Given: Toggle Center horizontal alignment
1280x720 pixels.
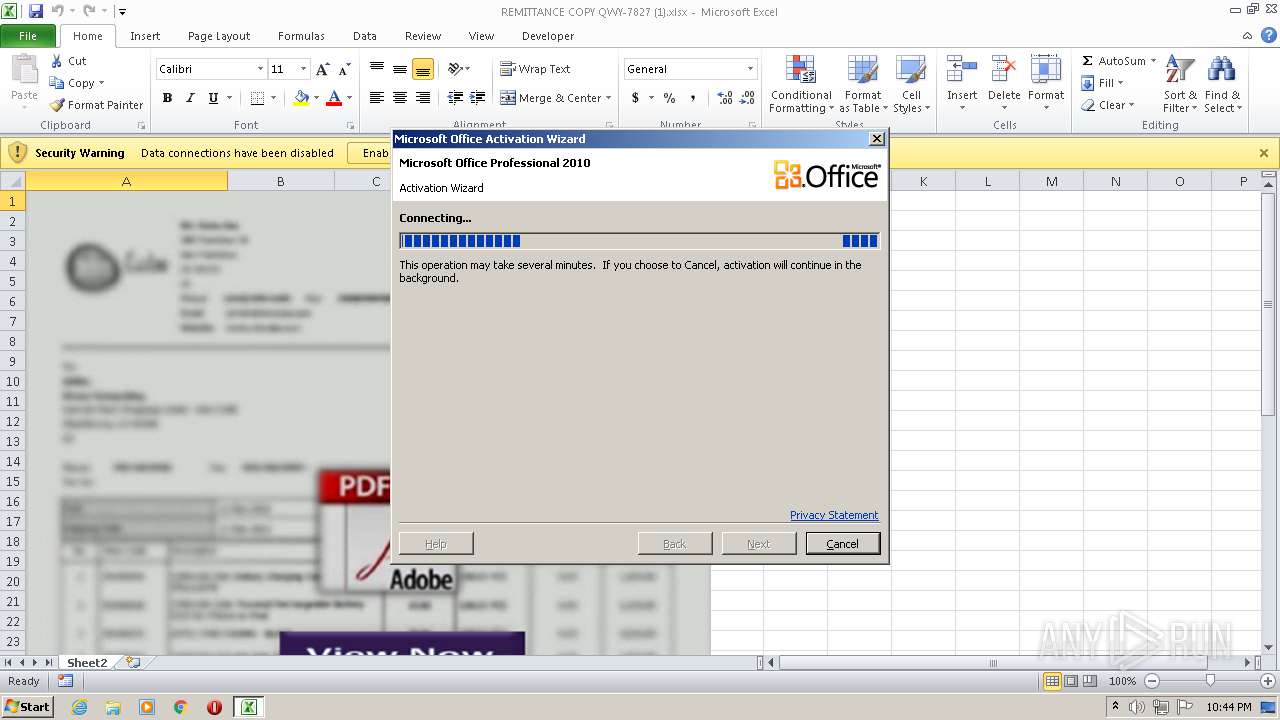Looking at the screenshot, I should pyautogui.click(x=400, y=98).
